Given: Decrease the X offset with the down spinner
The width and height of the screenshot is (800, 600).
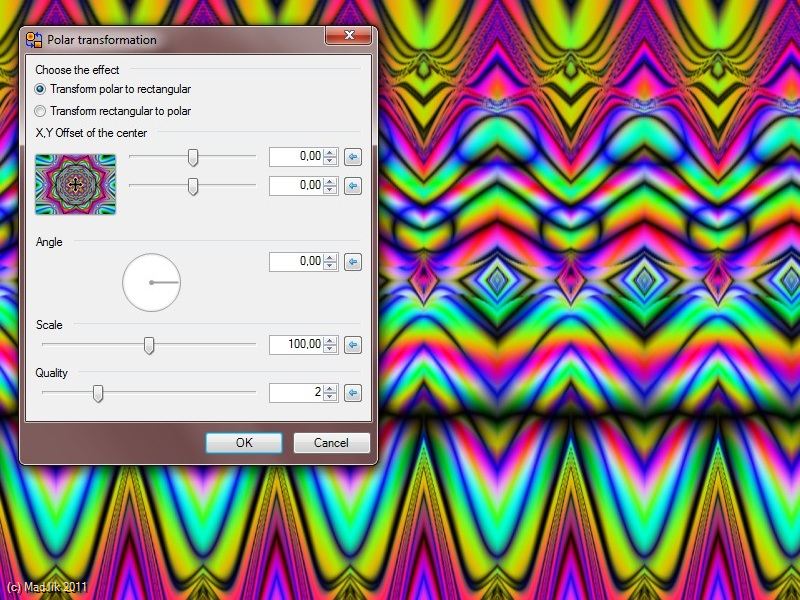Looking at the screenshot, I should tap(331, 161).
